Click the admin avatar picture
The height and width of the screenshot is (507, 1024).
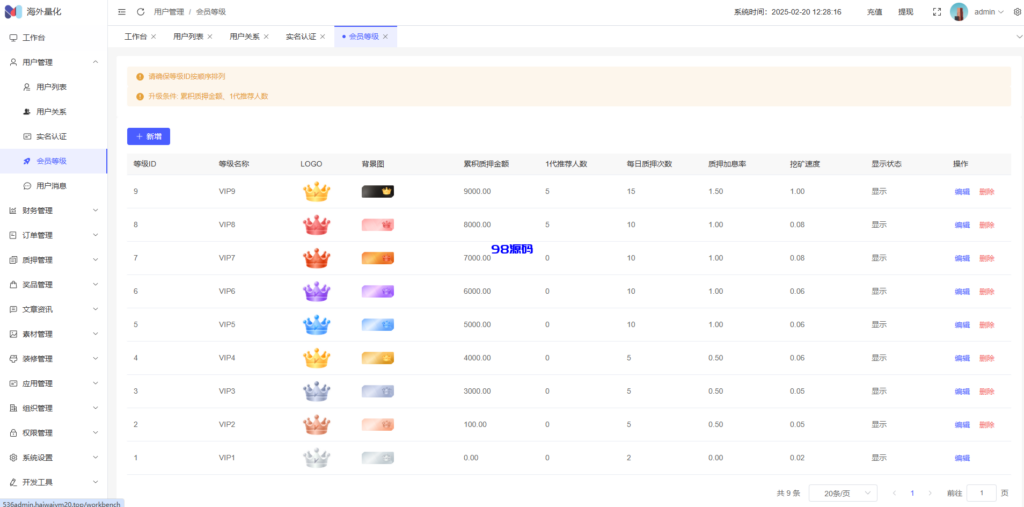click(959, 12)
